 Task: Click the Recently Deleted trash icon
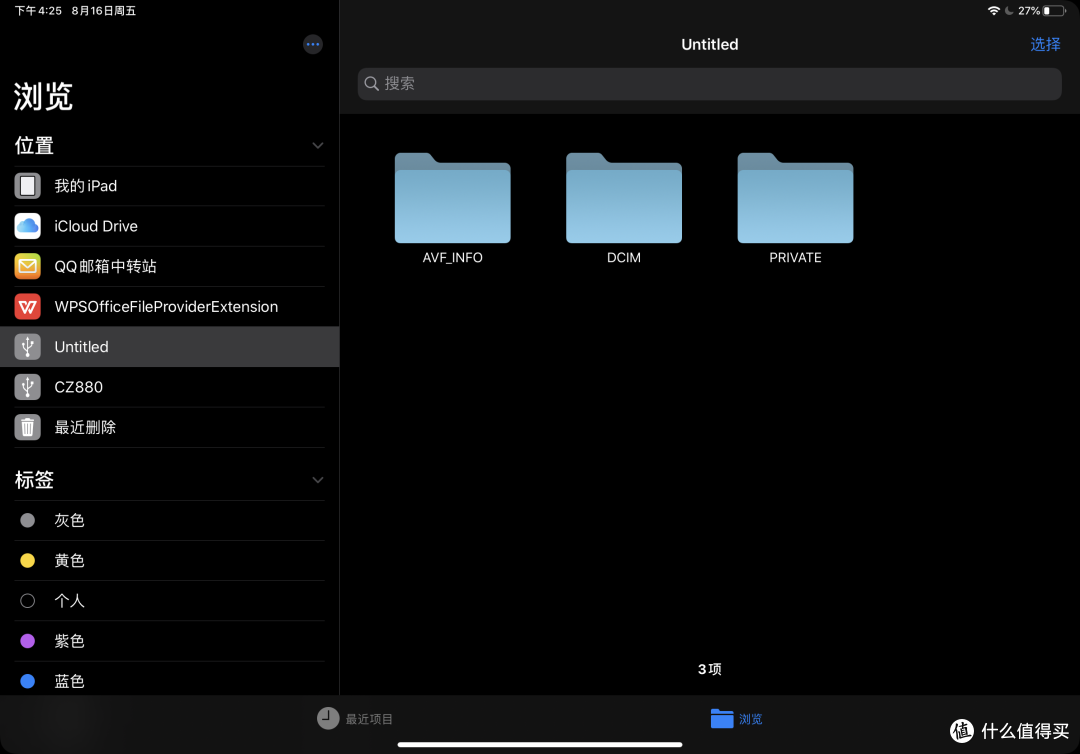(x=28, y=427)
